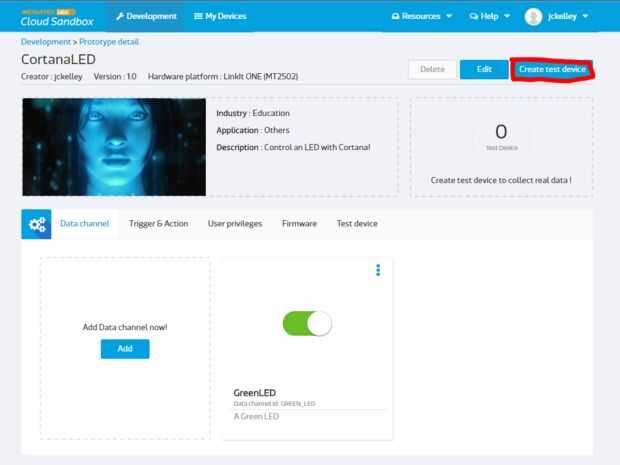Image resolution: width=620 pixels, height=465 pixels.
Task: Click 'Hardware platform : LinkIt ONE (MT2502)' text
Action: (x=223, y=76)
